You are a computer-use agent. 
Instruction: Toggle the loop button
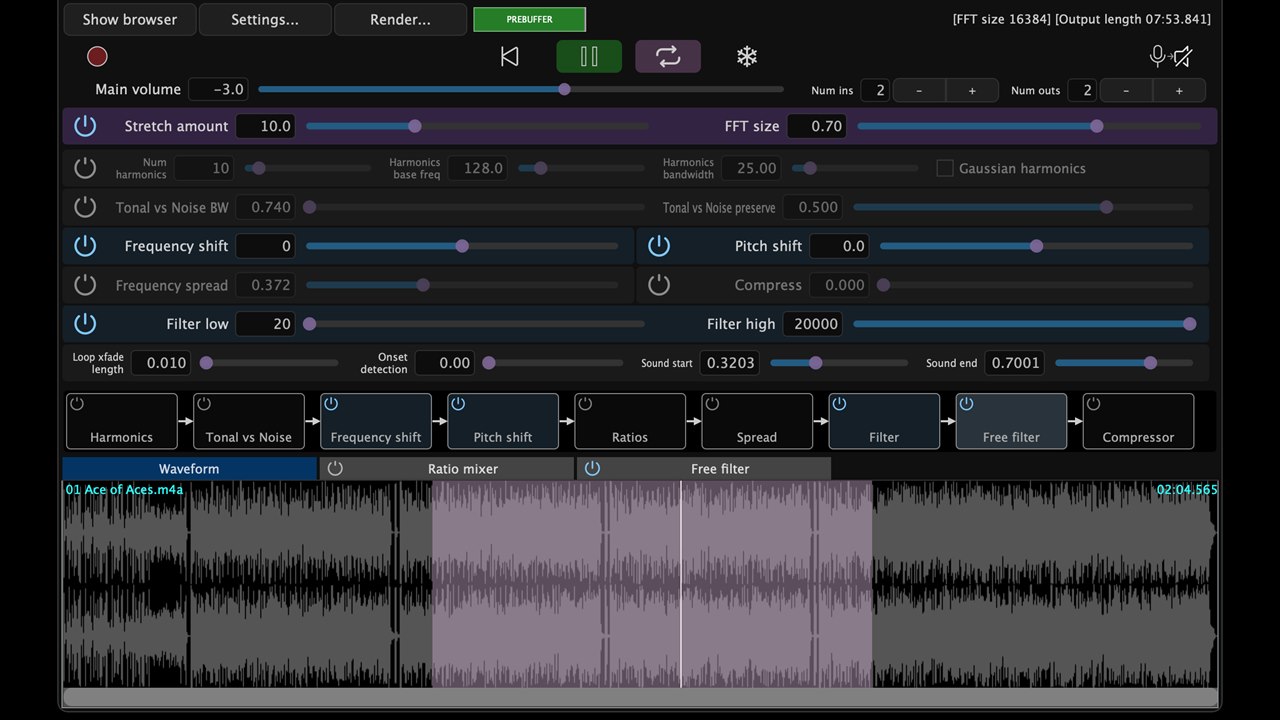pos(668,56)
